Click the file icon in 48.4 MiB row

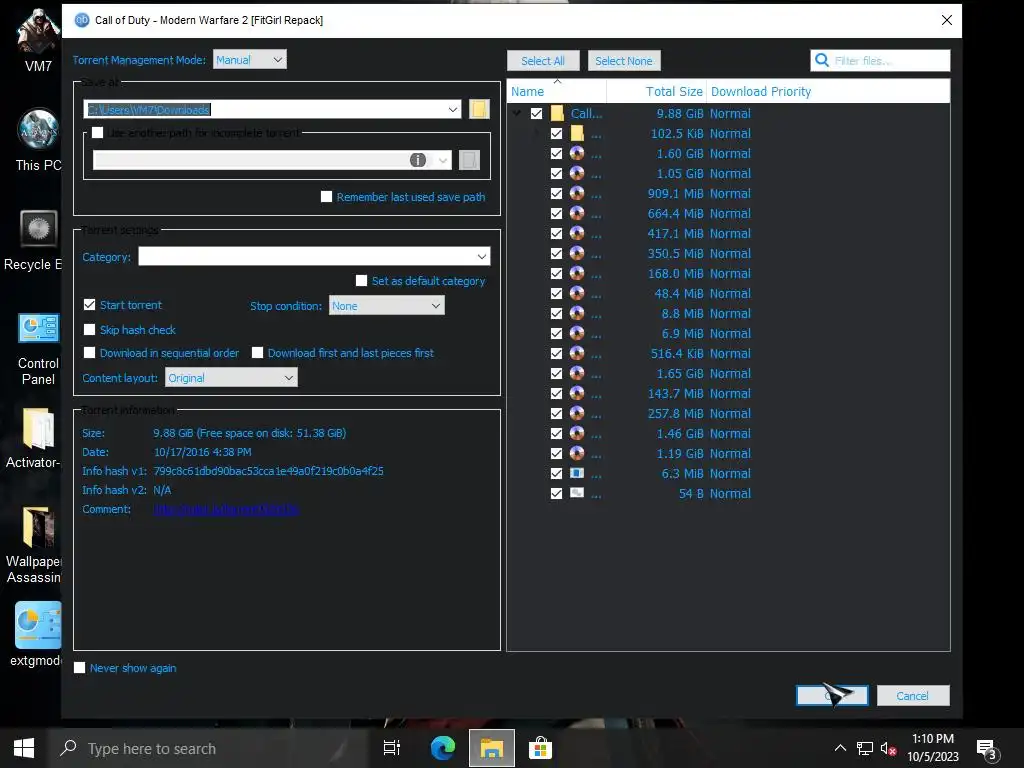click(x=577, y=293)
